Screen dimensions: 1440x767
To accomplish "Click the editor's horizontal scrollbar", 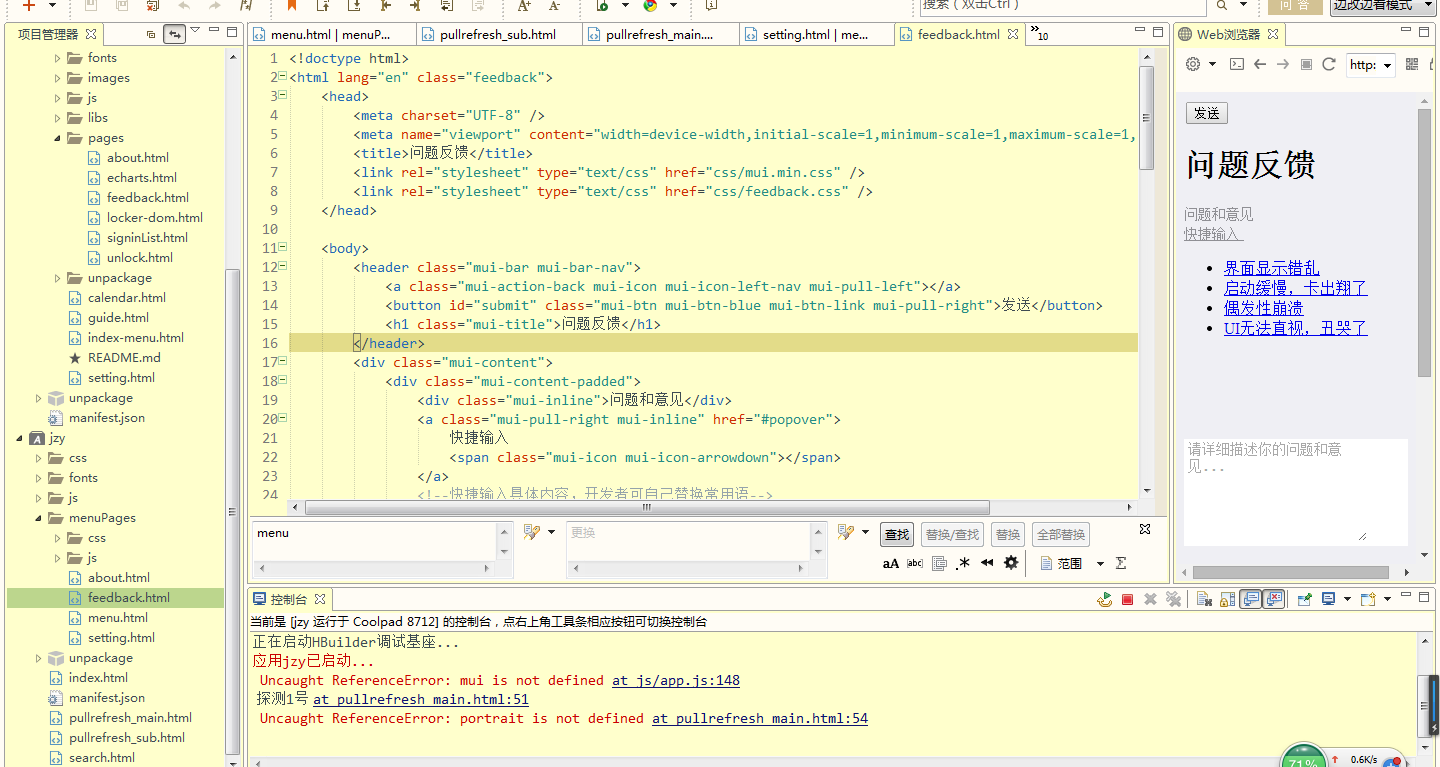I will 646,507.
